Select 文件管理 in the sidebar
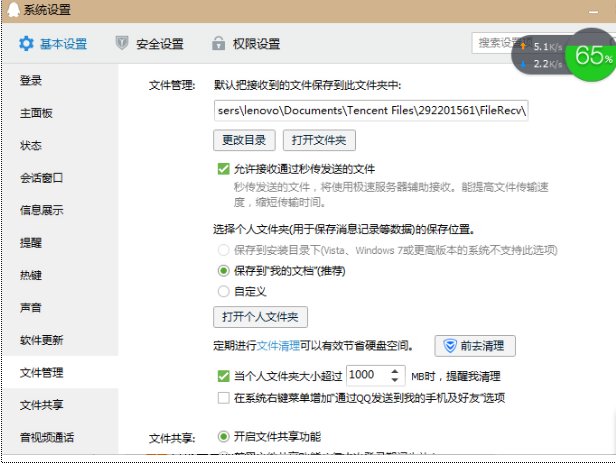 click(62, 372)
